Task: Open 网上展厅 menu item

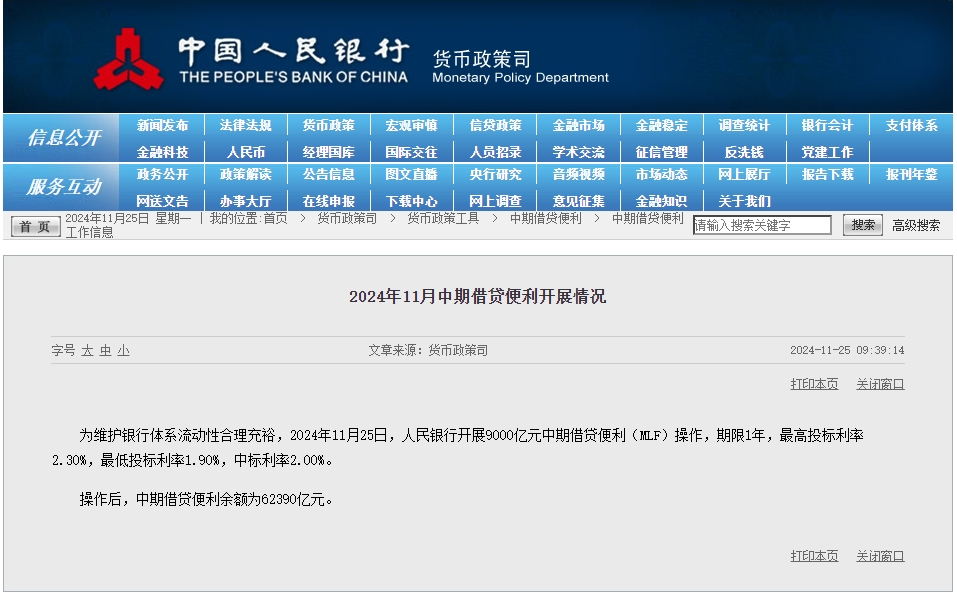Action: (744, 175)
